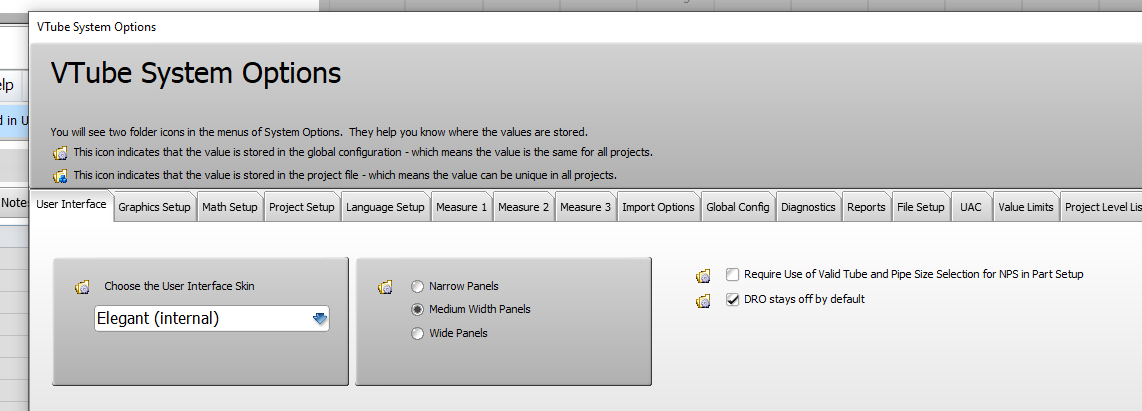Go to Measure 1 tab
Image resolution: width=1142 pixels, height=411 pixels.
pos(462,207)
